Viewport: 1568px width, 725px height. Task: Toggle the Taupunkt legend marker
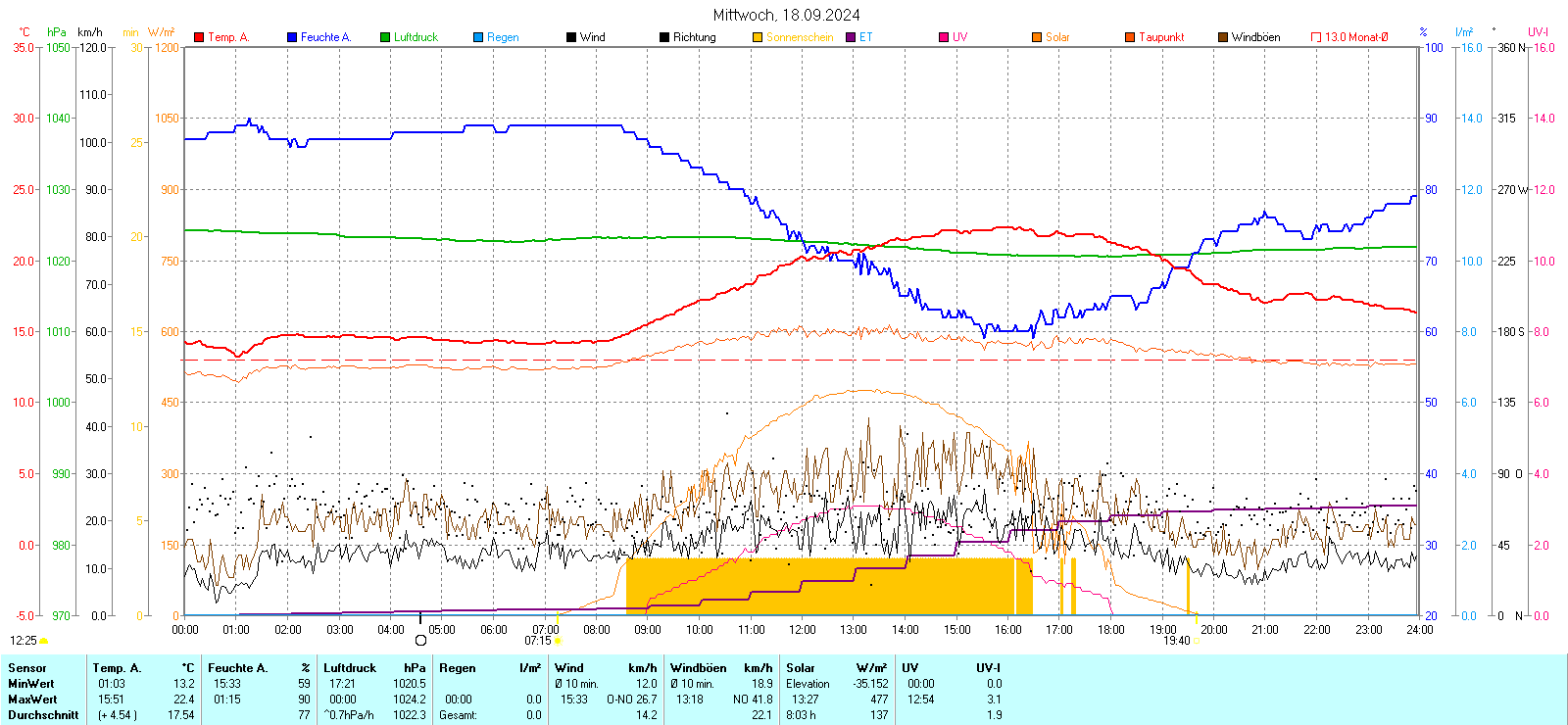click(1130, 37)
